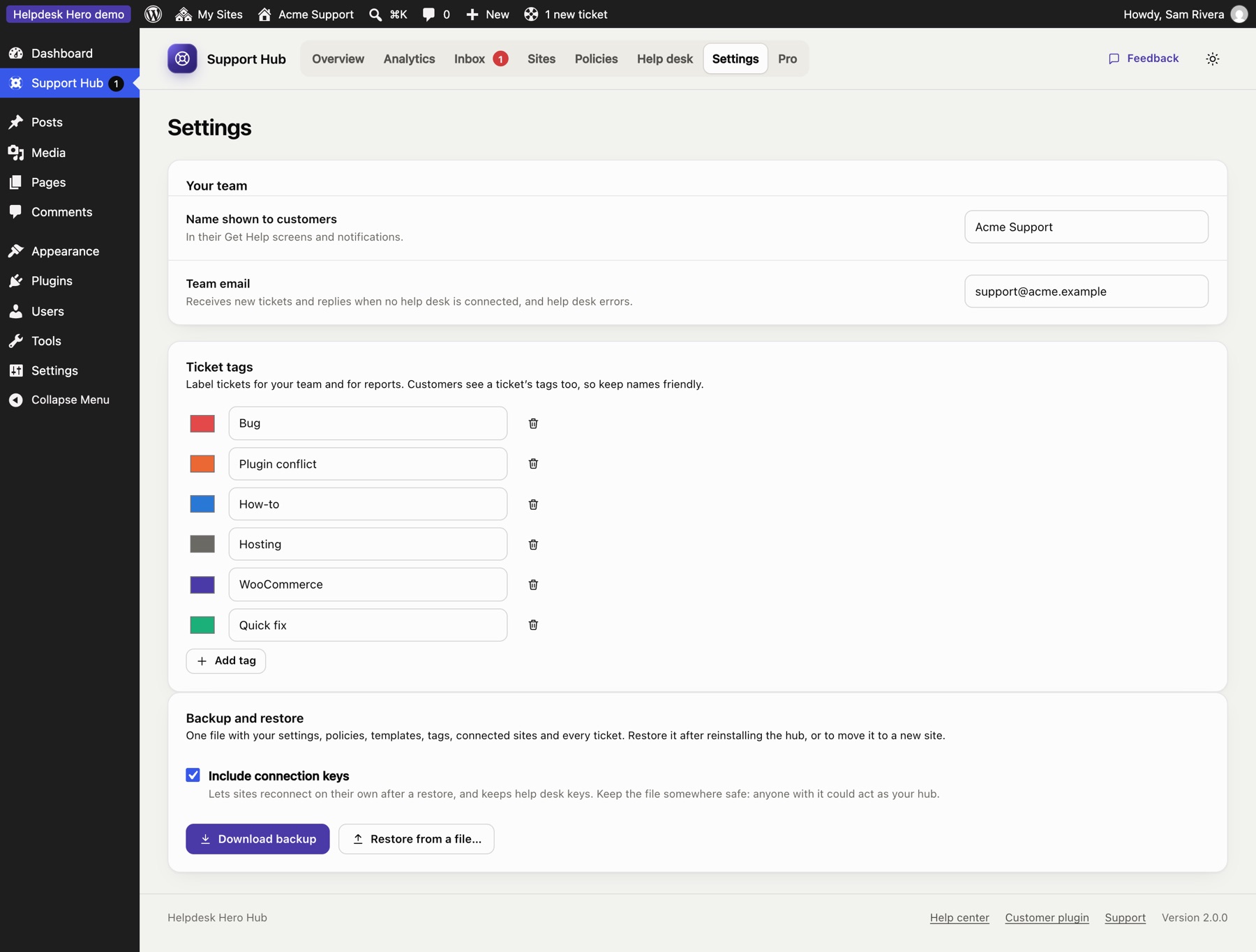
Task: Uncheck Include connection keys
Action: pos(193,775)
